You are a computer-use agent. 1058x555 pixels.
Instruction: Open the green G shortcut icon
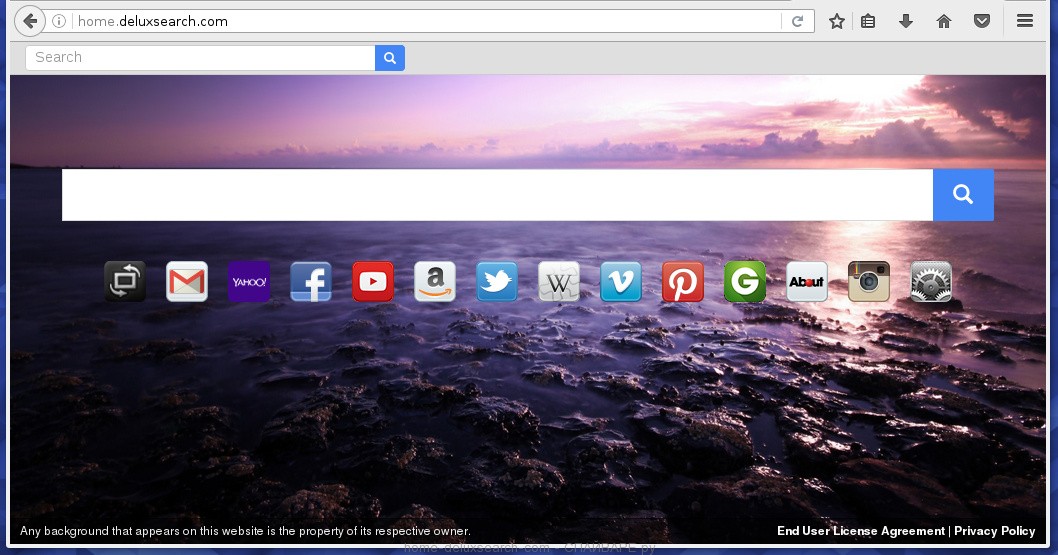[745, 281]
